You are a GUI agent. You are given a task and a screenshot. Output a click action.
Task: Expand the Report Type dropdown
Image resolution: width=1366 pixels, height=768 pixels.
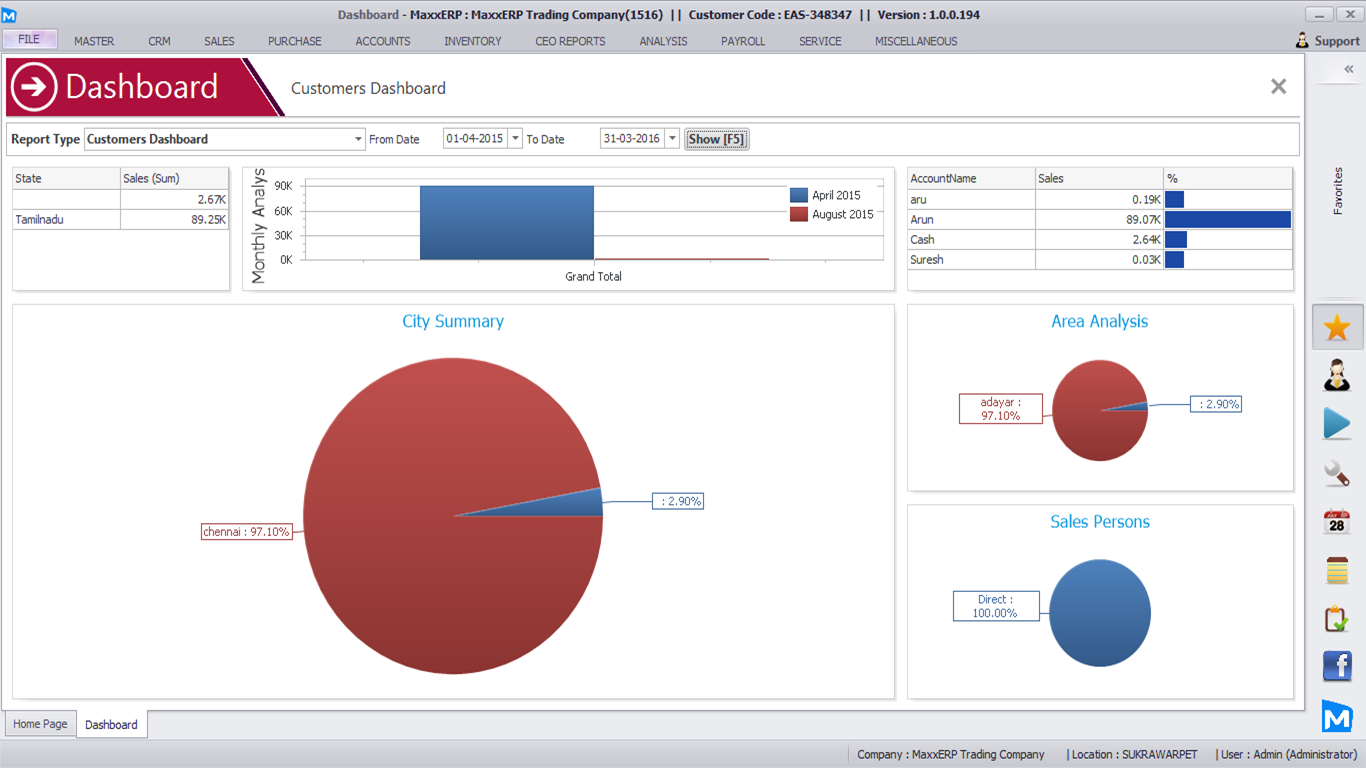(x=359, y=140)
